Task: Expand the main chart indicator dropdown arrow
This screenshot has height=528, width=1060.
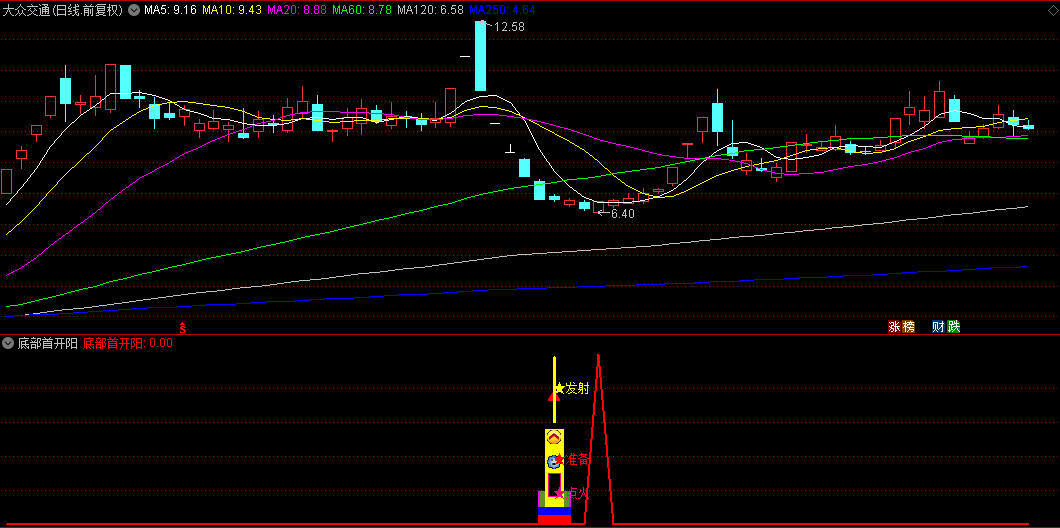Action: [134, 10]
